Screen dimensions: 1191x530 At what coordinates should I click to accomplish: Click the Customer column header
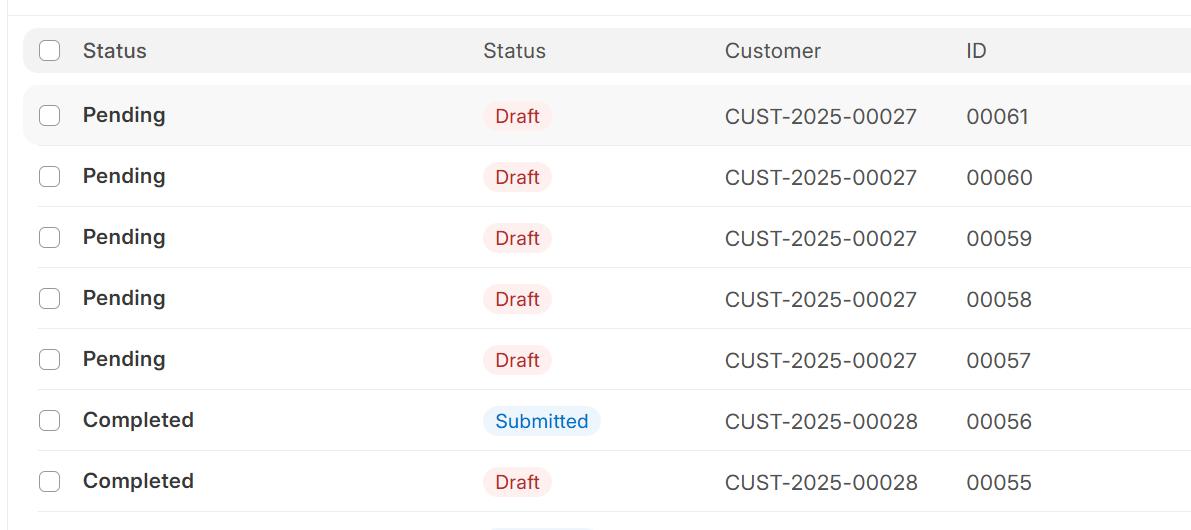pyautogui.click(x=772, y=51)
